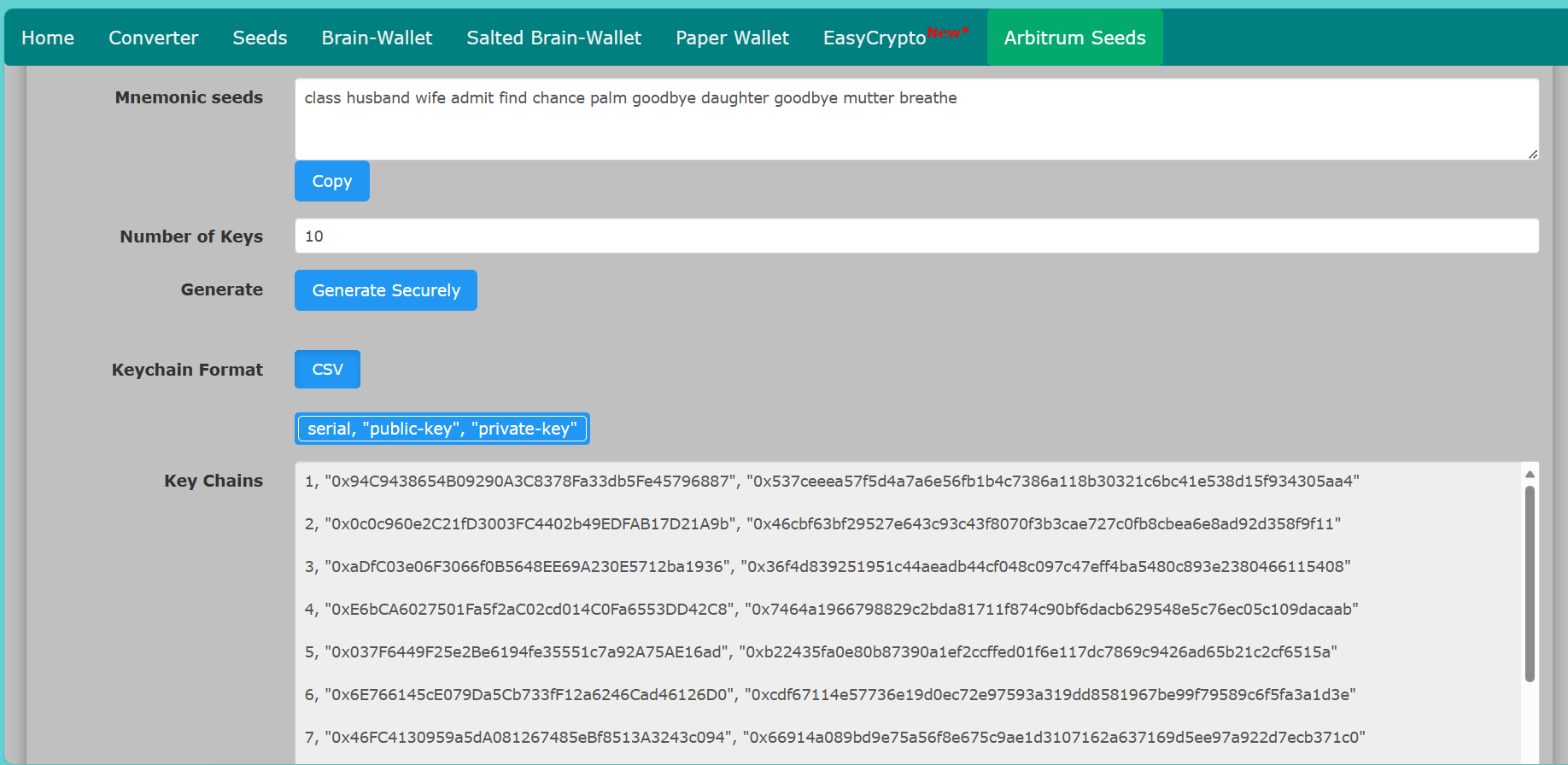Focus the Mnemonic seeds text area

pos(916,120)
